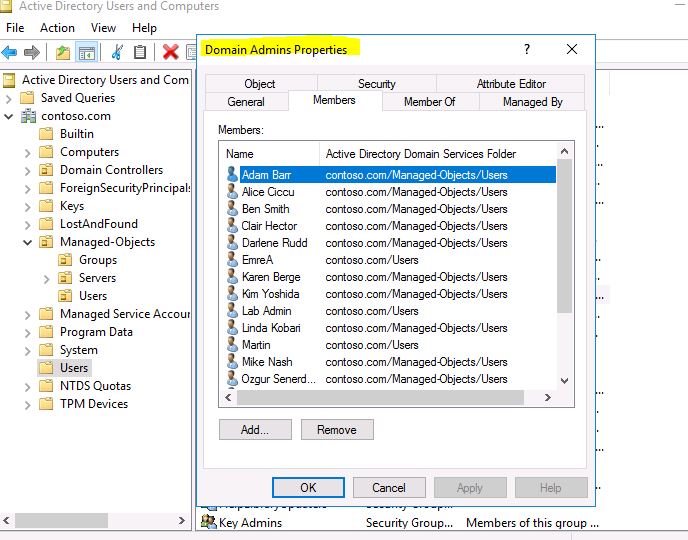
Task: Click the contoso.com domain icon
Action: click(29, 116)
